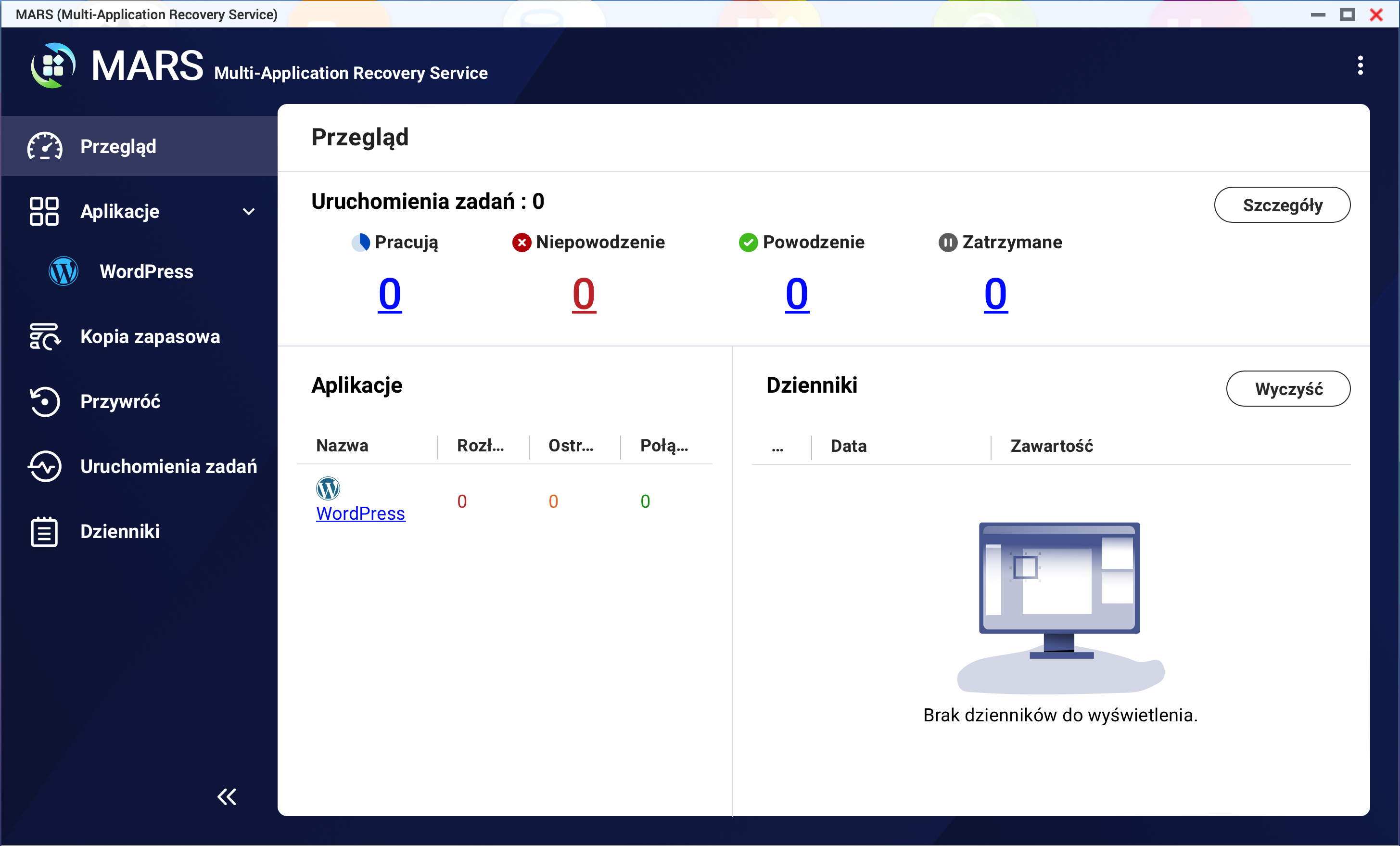Click the MARS logo icon

(53, 66)
